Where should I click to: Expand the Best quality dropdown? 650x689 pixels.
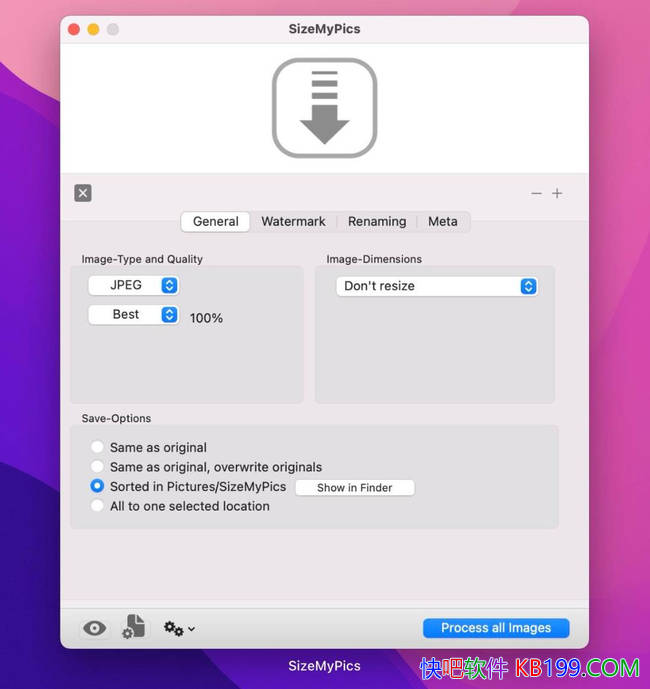click(133, 314)
